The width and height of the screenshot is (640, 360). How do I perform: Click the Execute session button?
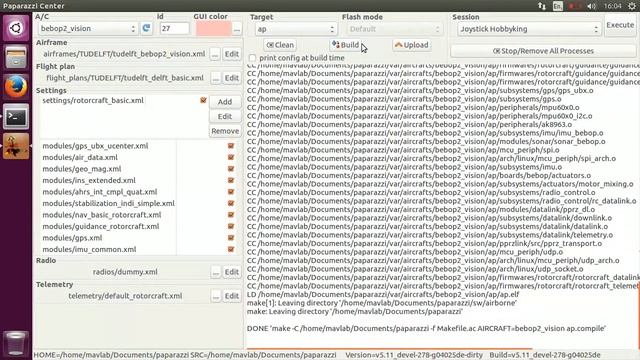(x=620, y=25)
